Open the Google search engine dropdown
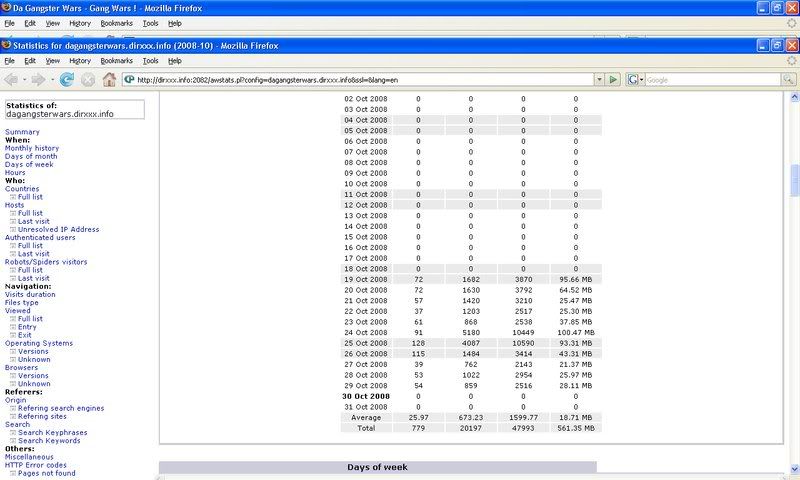This screenshot has width=800, height=480. [635, 80]
